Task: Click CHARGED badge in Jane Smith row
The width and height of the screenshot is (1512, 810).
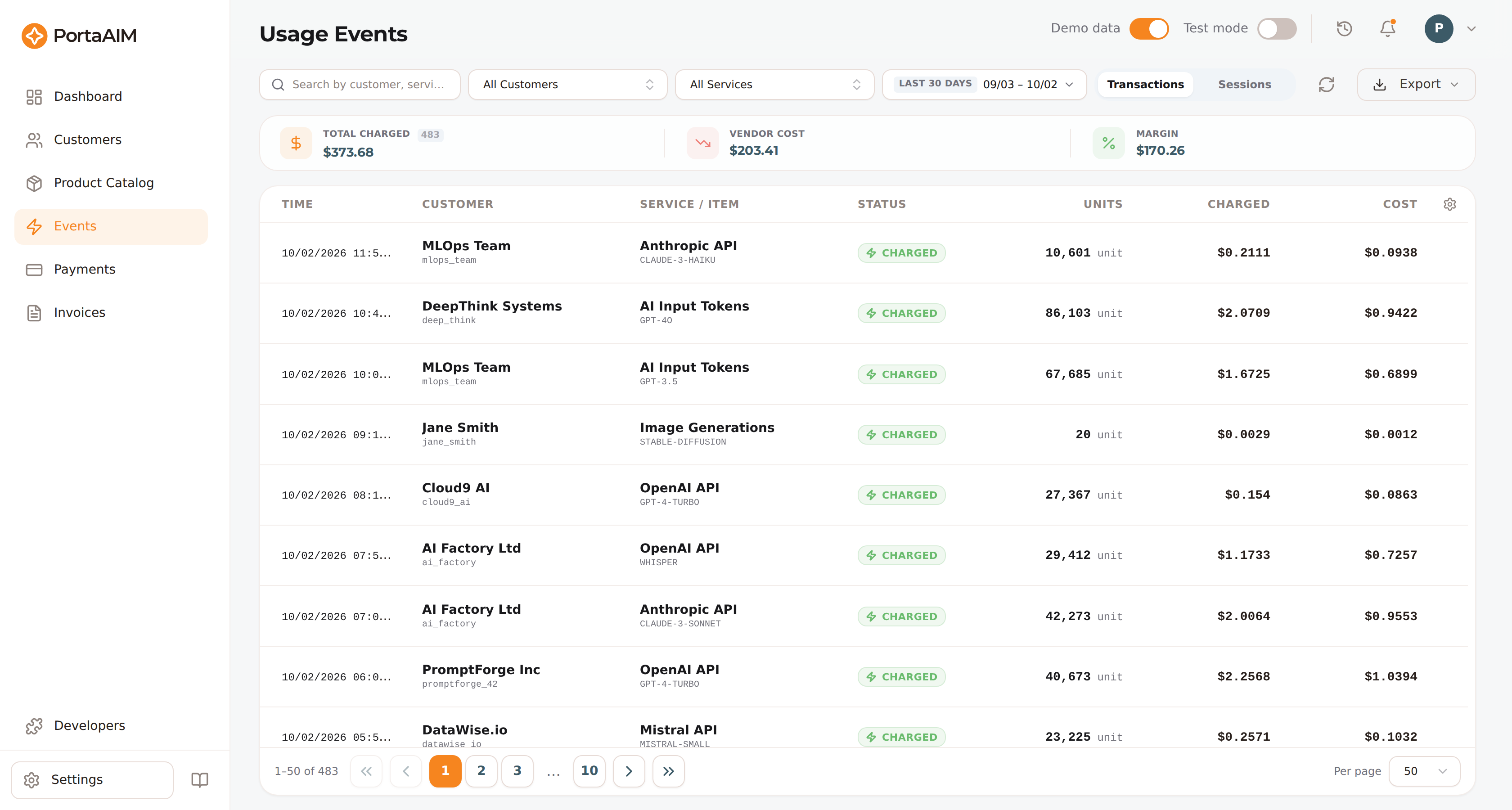Action: [x=901, y=435]
